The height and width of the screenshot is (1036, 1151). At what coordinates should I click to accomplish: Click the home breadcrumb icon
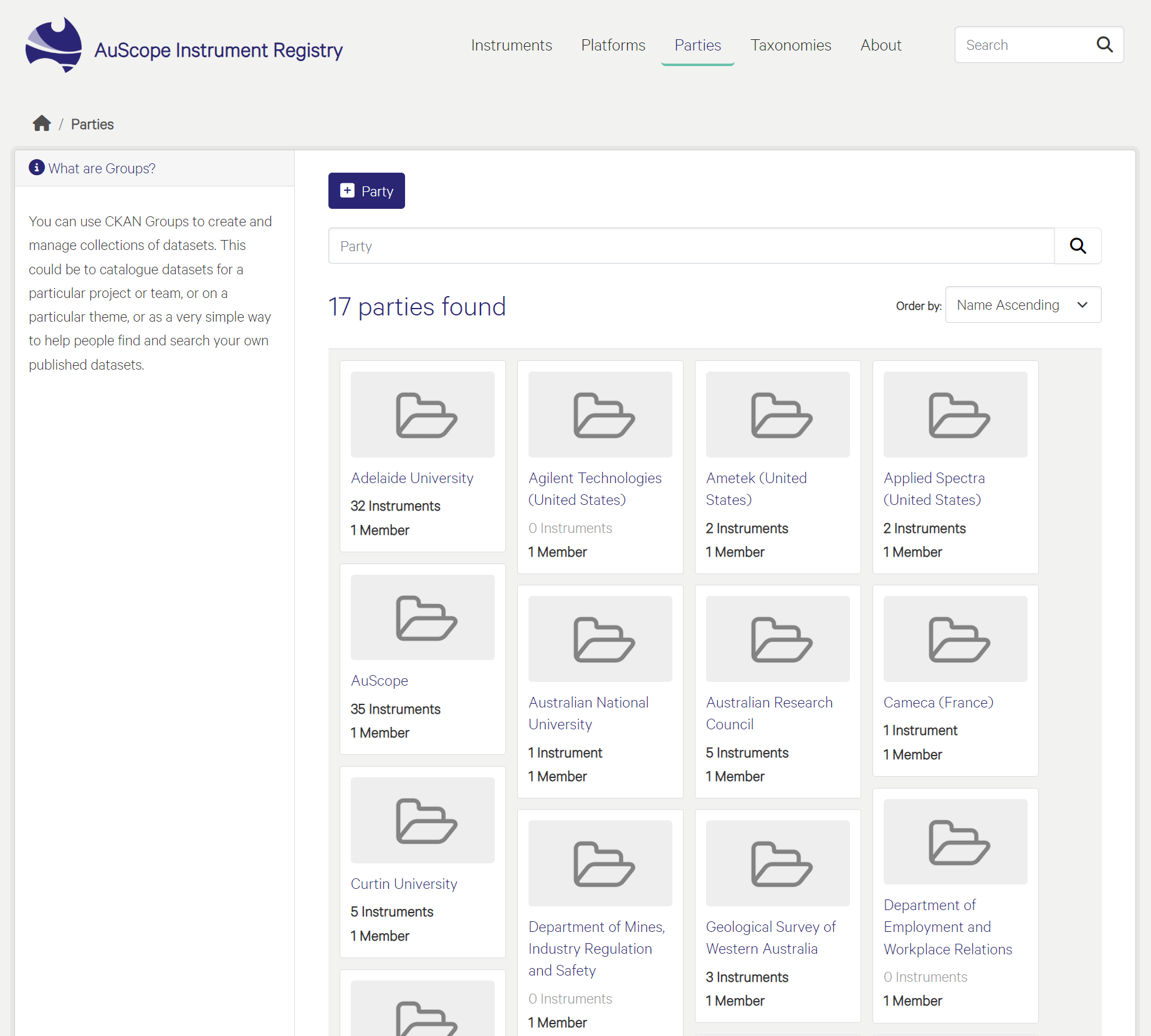[42, 123]
